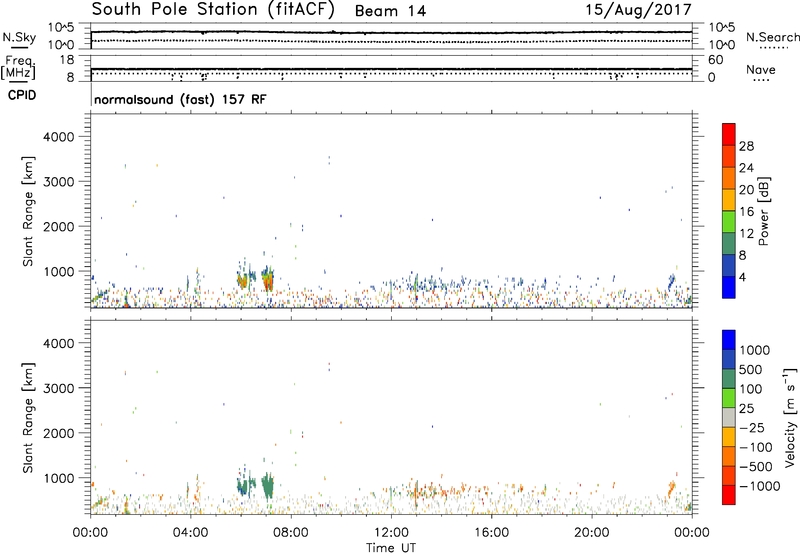Pick the gray Velocity segment between 25 and -25

[729, 417]
